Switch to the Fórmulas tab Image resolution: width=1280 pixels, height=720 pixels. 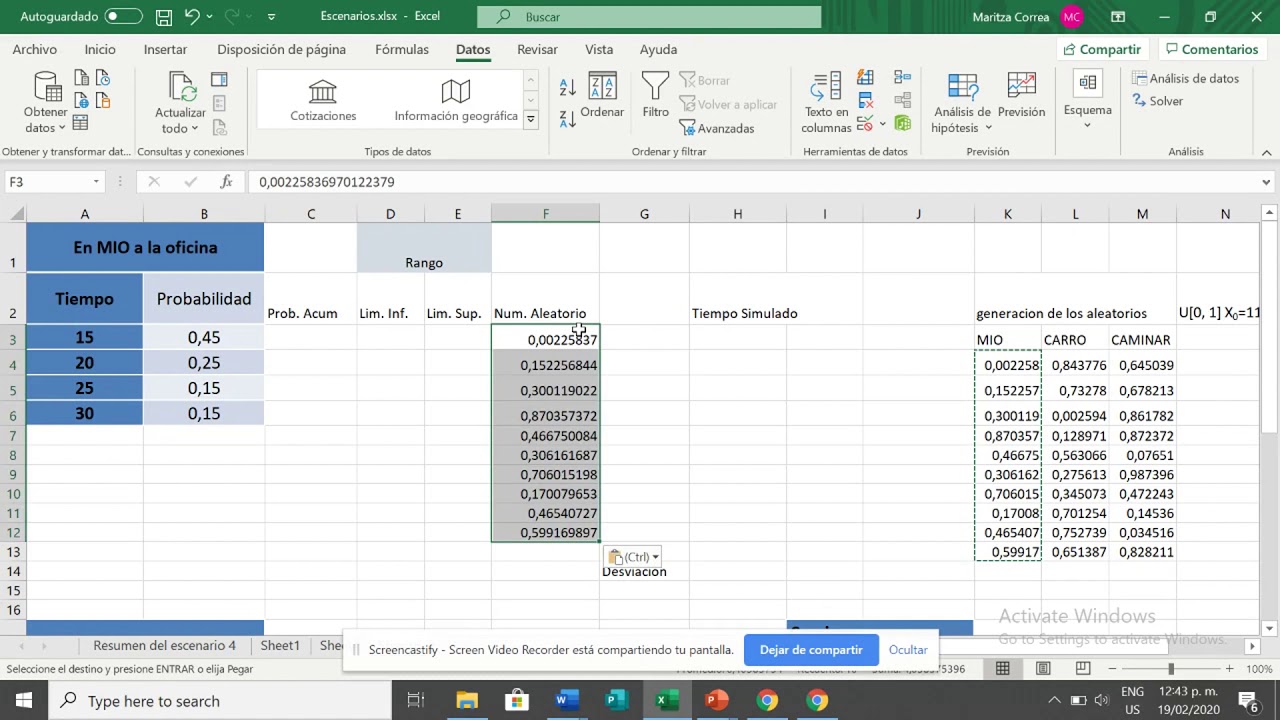tap(401, 49)
